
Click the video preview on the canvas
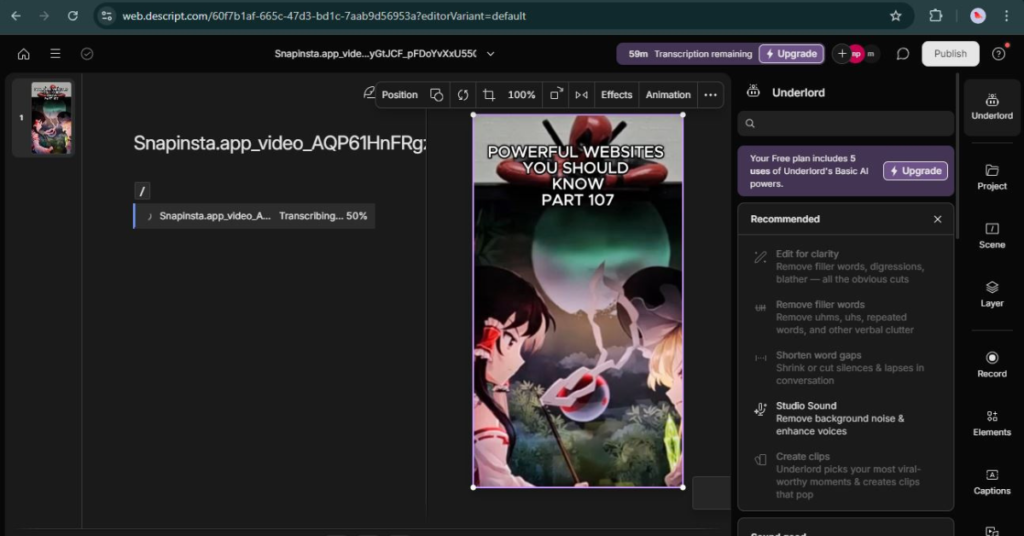tap(578, 301)
